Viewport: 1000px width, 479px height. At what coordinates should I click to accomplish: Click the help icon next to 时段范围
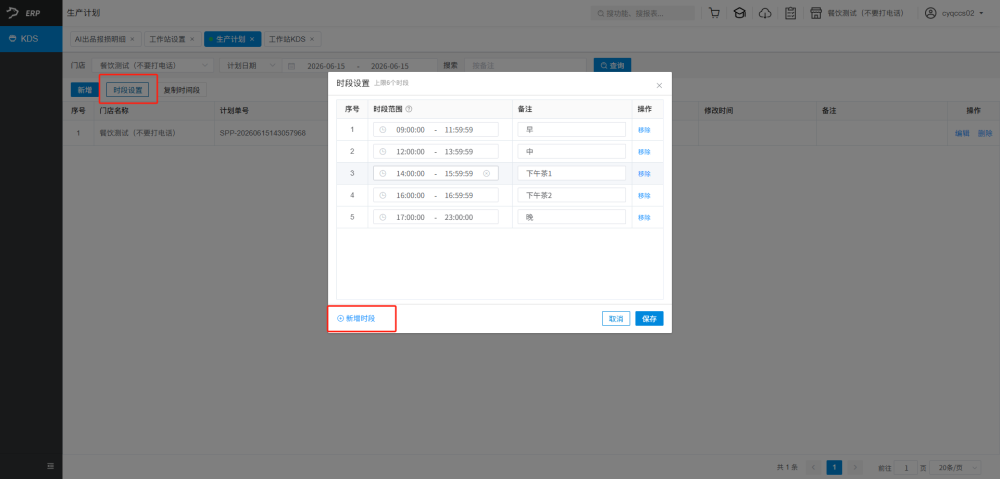pyautogui.click(x=409, y=109)
